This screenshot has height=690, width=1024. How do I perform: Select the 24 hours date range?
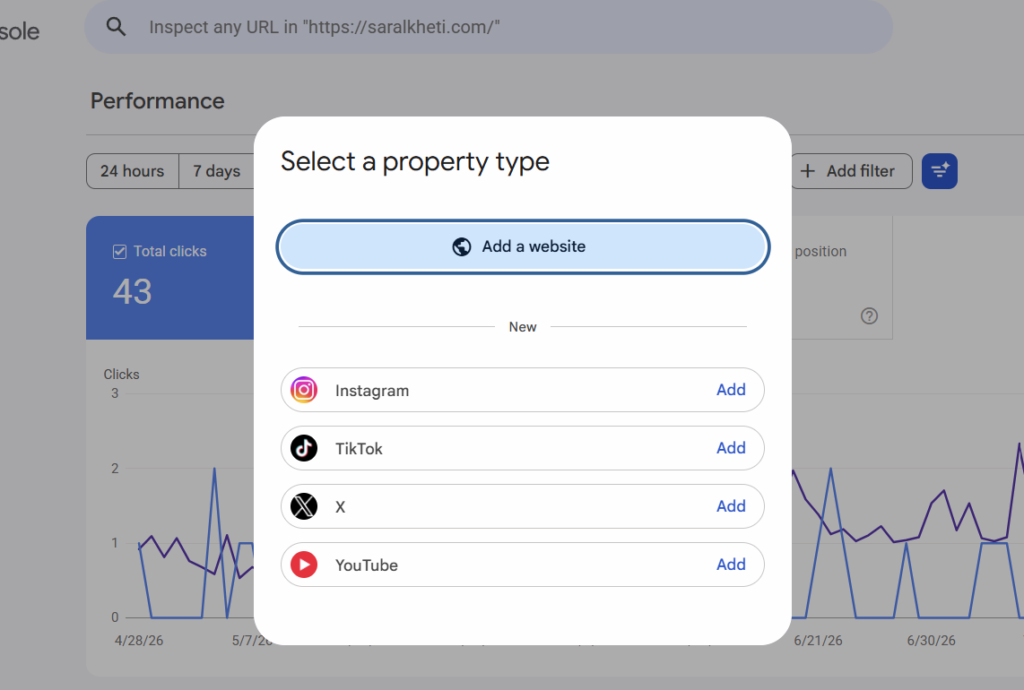[x=132, y=171]
